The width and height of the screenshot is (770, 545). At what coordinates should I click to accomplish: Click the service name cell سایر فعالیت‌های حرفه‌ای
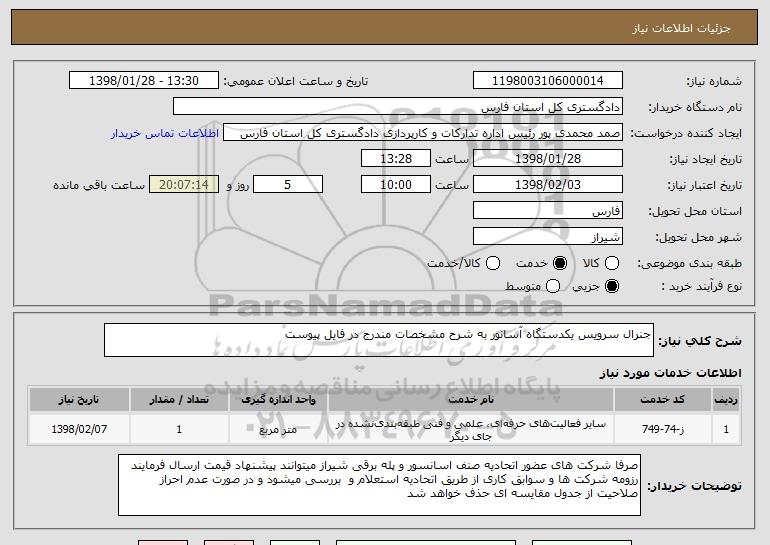(x=470, y=429)
